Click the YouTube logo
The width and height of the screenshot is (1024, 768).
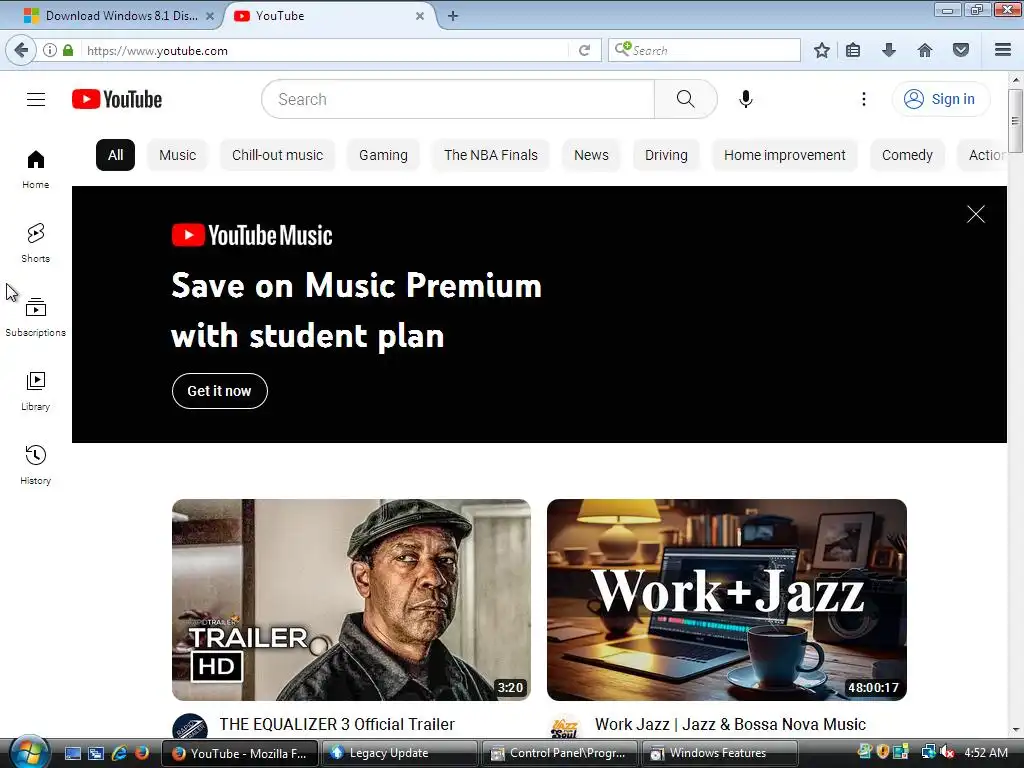coord(117,99)
